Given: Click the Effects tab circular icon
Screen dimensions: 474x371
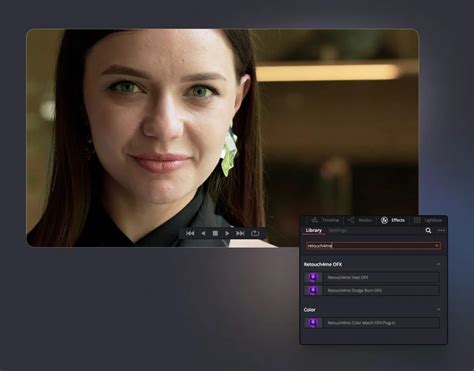Looking at the screenshot, I should coord(384,220).
